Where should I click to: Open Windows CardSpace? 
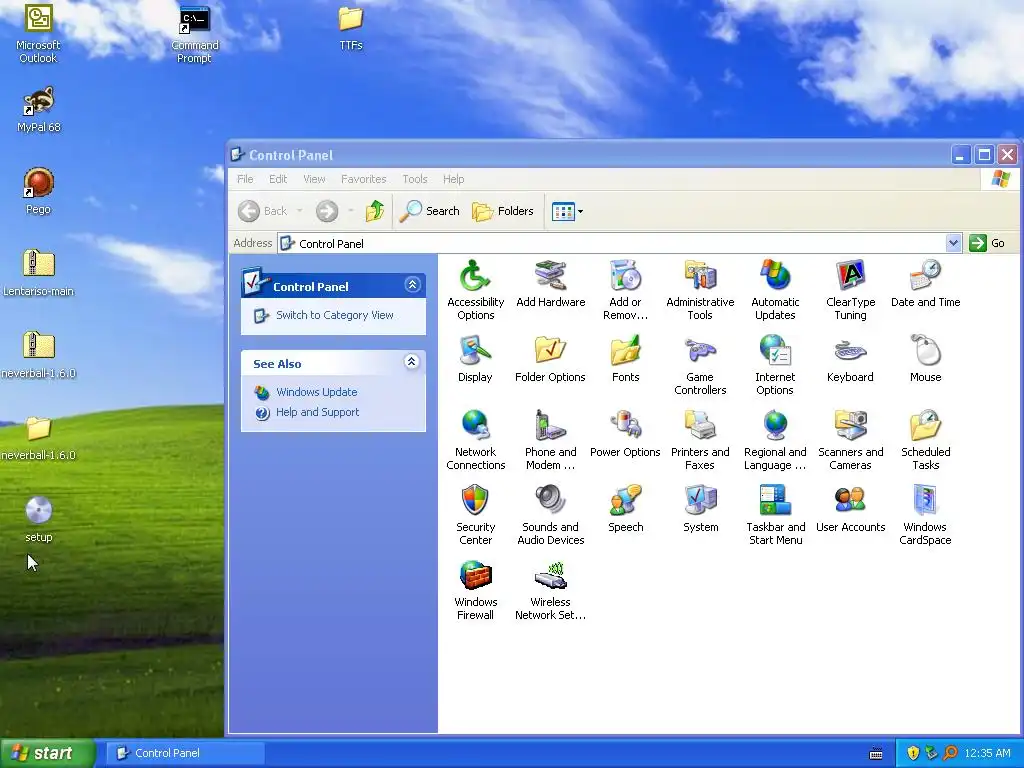pyautogui.click(x=925, y=515)
